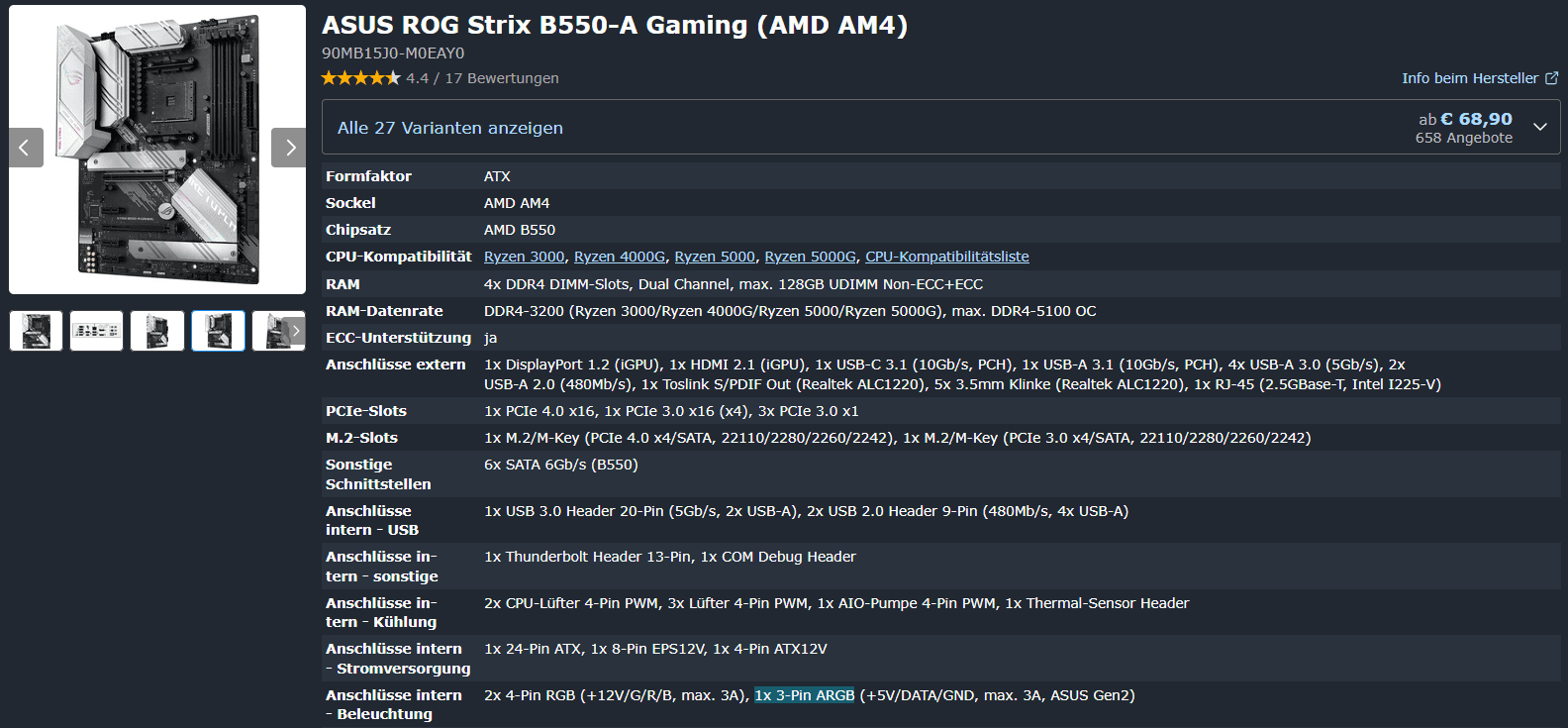1568x728 pixels.
Task: Expand Alle 27 Varianten anzeigen
Action: 450,128
